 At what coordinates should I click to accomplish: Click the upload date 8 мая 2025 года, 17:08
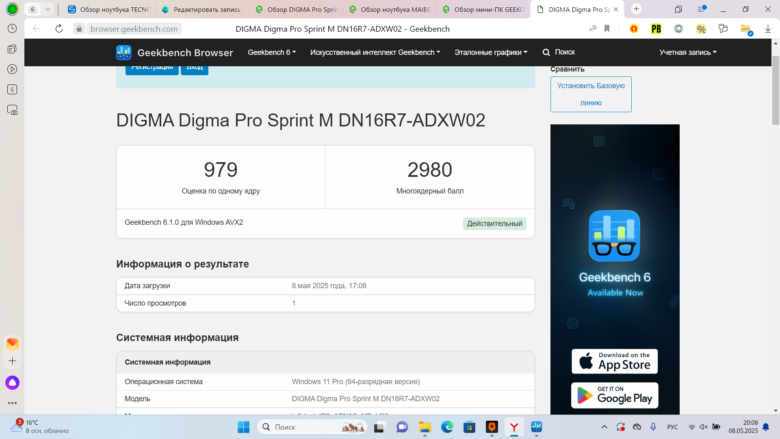point(329,286)
